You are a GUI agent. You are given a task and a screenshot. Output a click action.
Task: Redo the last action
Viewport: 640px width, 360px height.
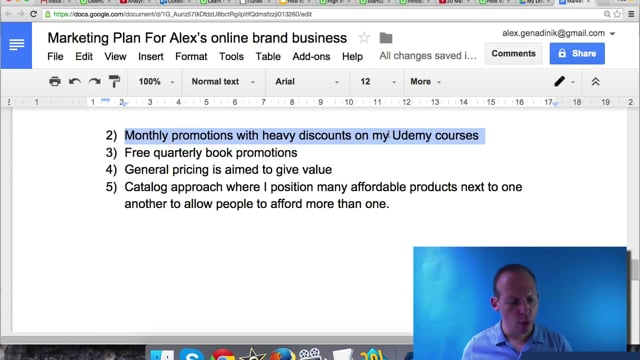pos(95,81)
